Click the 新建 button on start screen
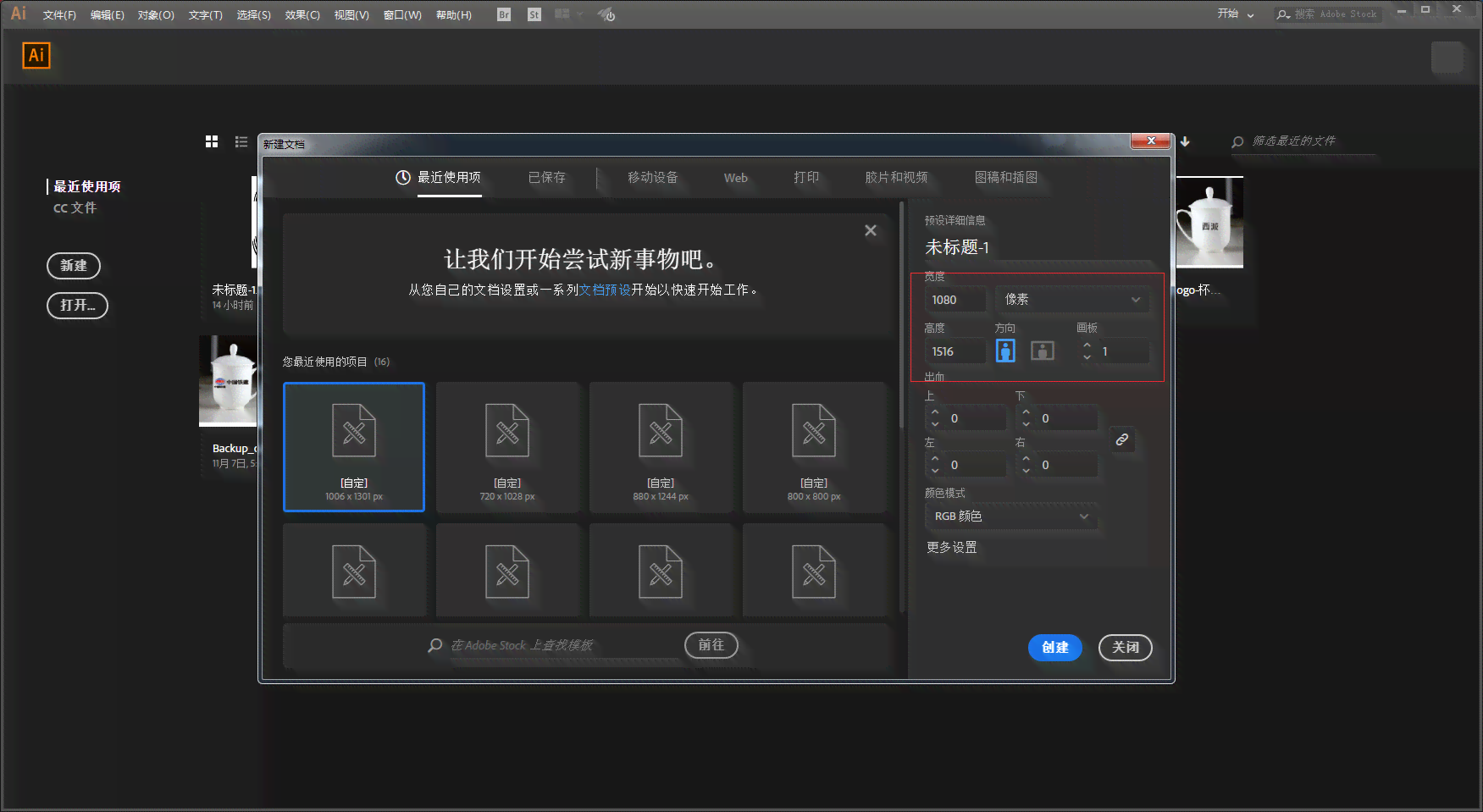 (x=74, y=266)
